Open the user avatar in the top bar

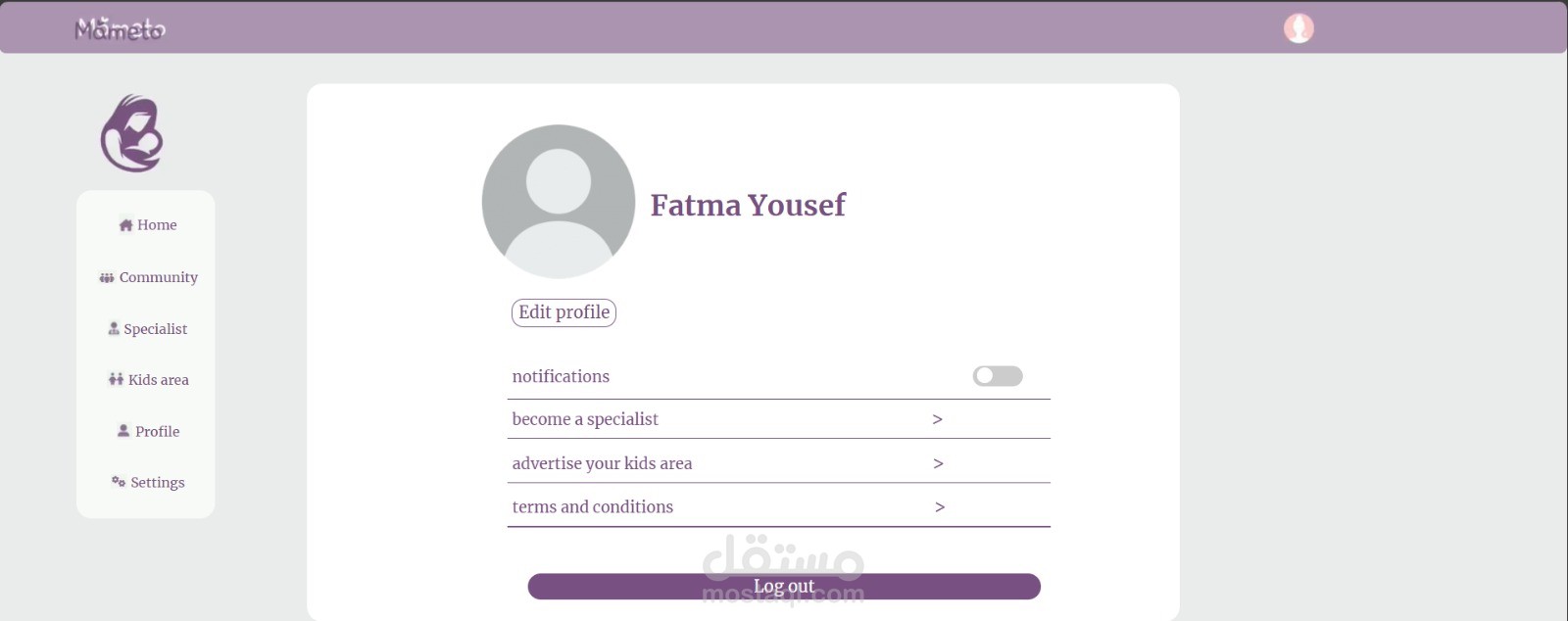(1298, 28)
